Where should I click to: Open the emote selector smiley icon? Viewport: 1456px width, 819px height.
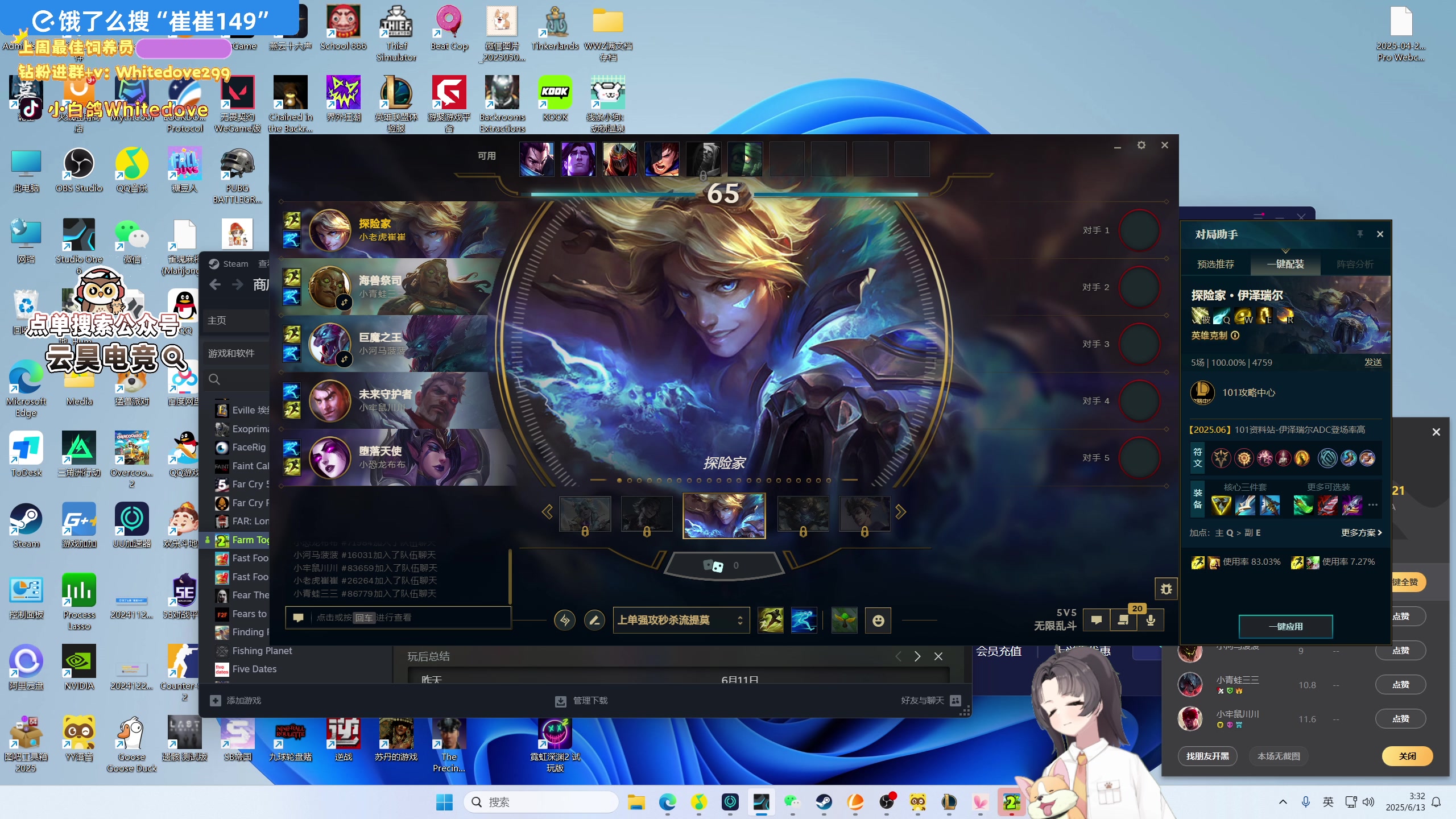(x=878, y=620)
